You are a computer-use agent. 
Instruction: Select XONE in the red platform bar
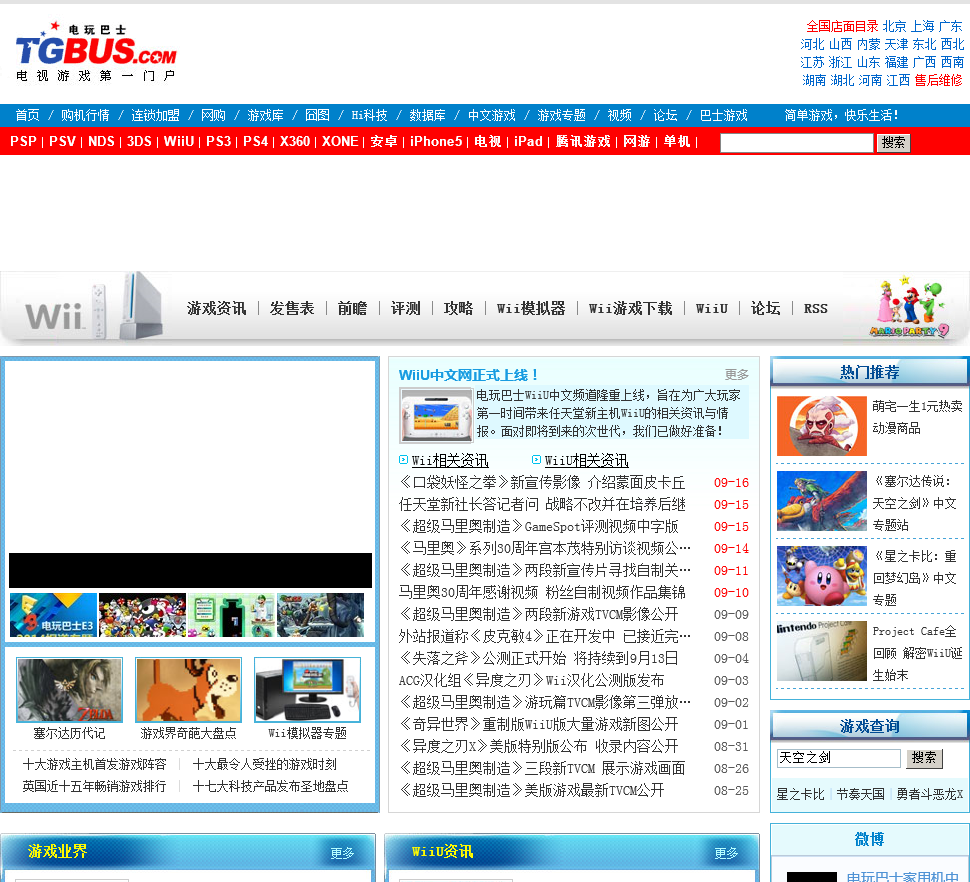(x=340, y=141)
